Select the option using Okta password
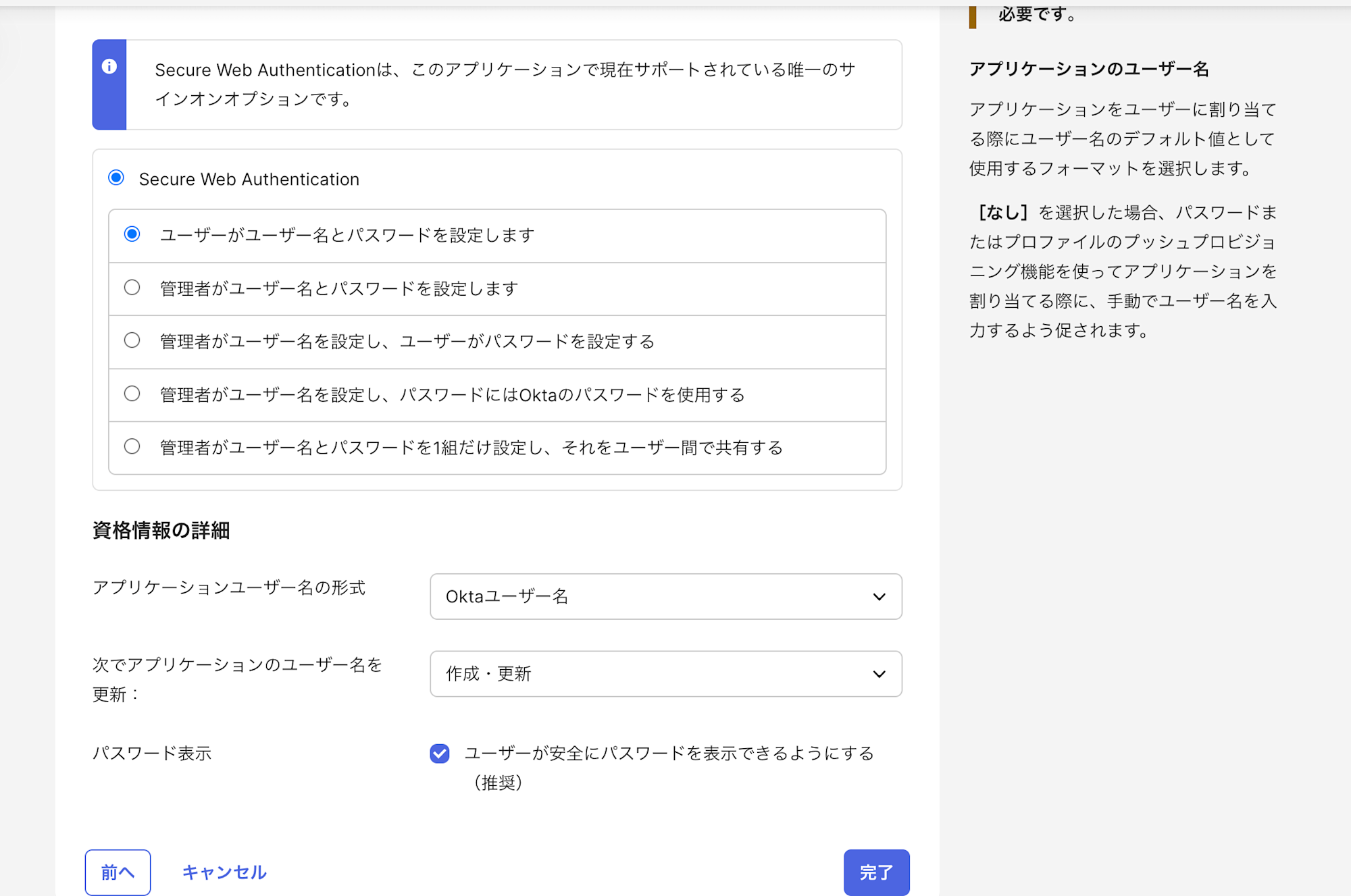Image resolution: width=1351 pixels, height=896 pixels. tap(132, 394)
